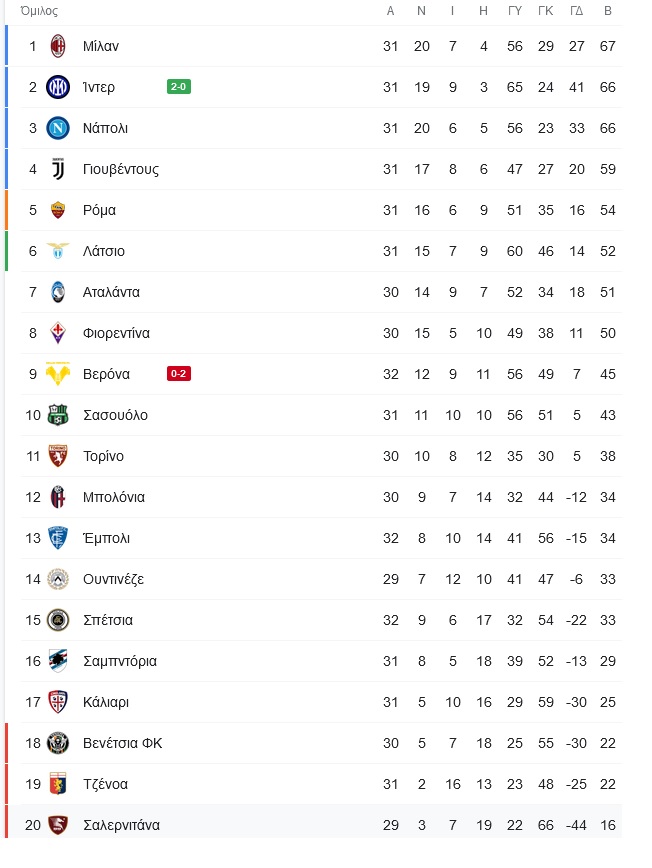Open the Μίλαν team link
Screen dimensions: 652x868
(101, 46)
